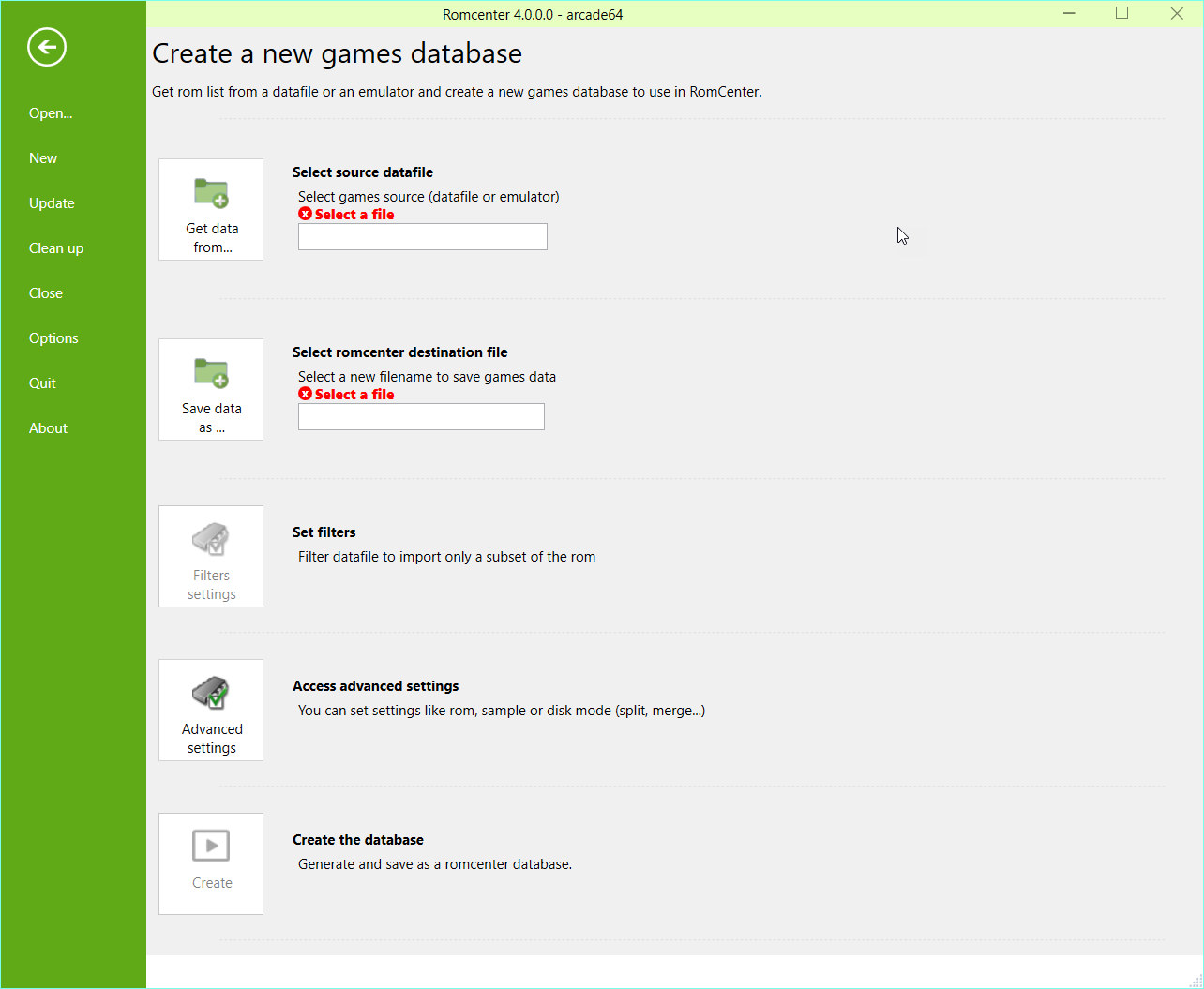
Task: Click Quit in the sidebar
Action: click(42, 383)
